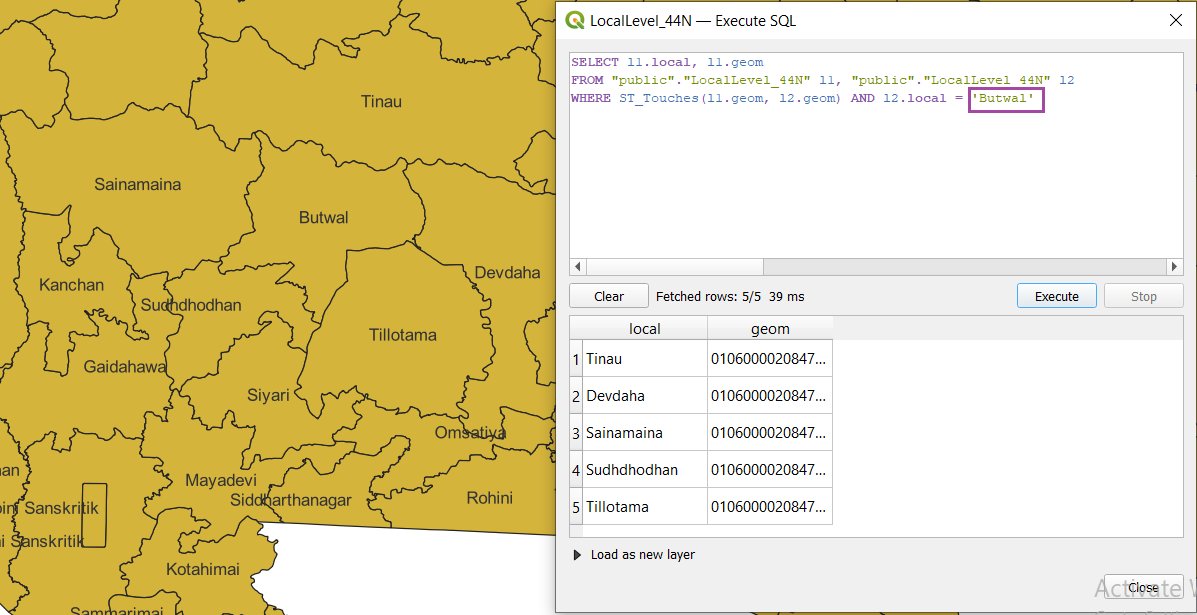
Task: Click the Execute button
Action: click(1057, 296)
